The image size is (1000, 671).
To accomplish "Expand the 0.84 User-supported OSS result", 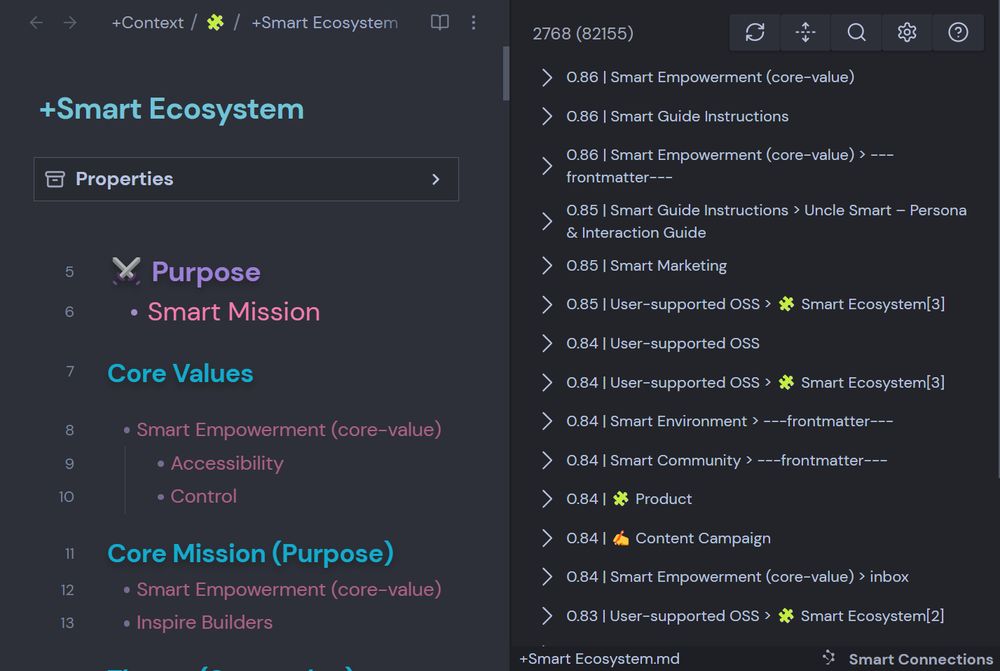I will point(547,343).
